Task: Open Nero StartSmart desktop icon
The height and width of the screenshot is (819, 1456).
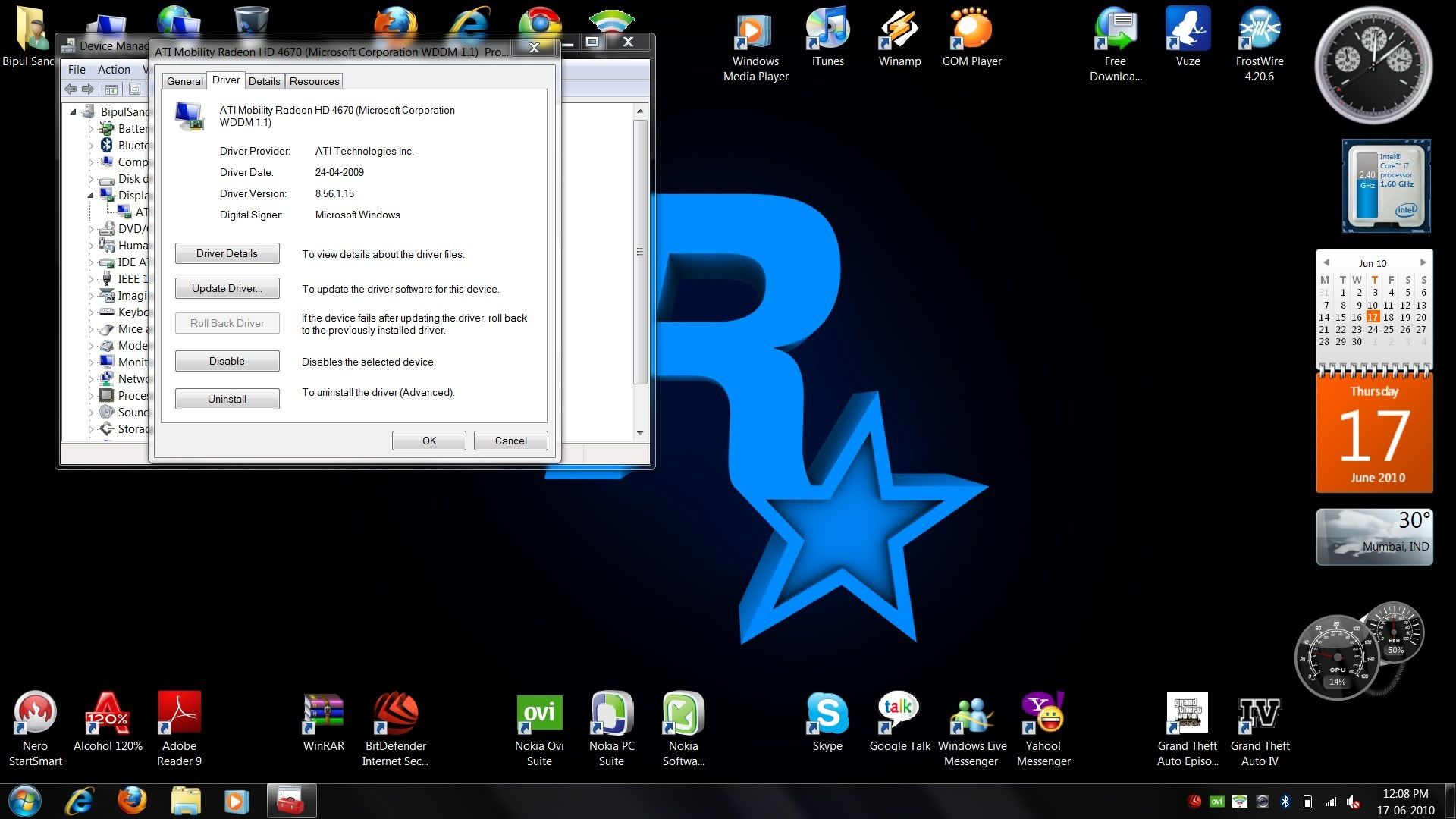Action: coord(35,730)
